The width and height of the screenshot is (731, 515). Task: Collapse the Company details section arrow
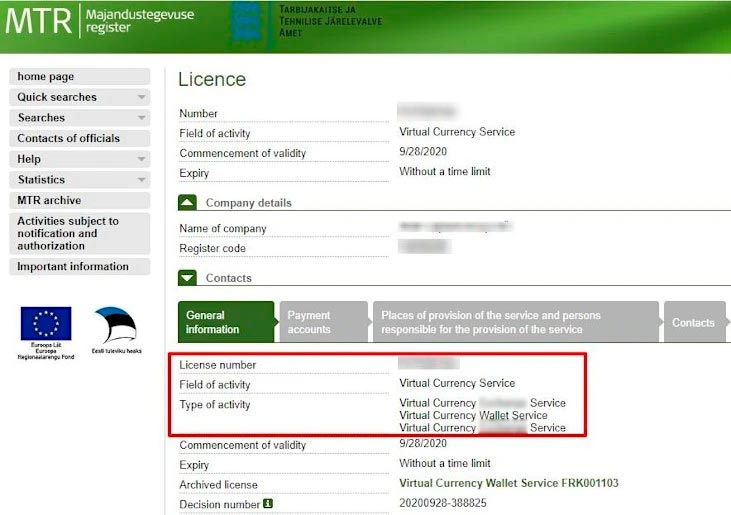(188, 202)
